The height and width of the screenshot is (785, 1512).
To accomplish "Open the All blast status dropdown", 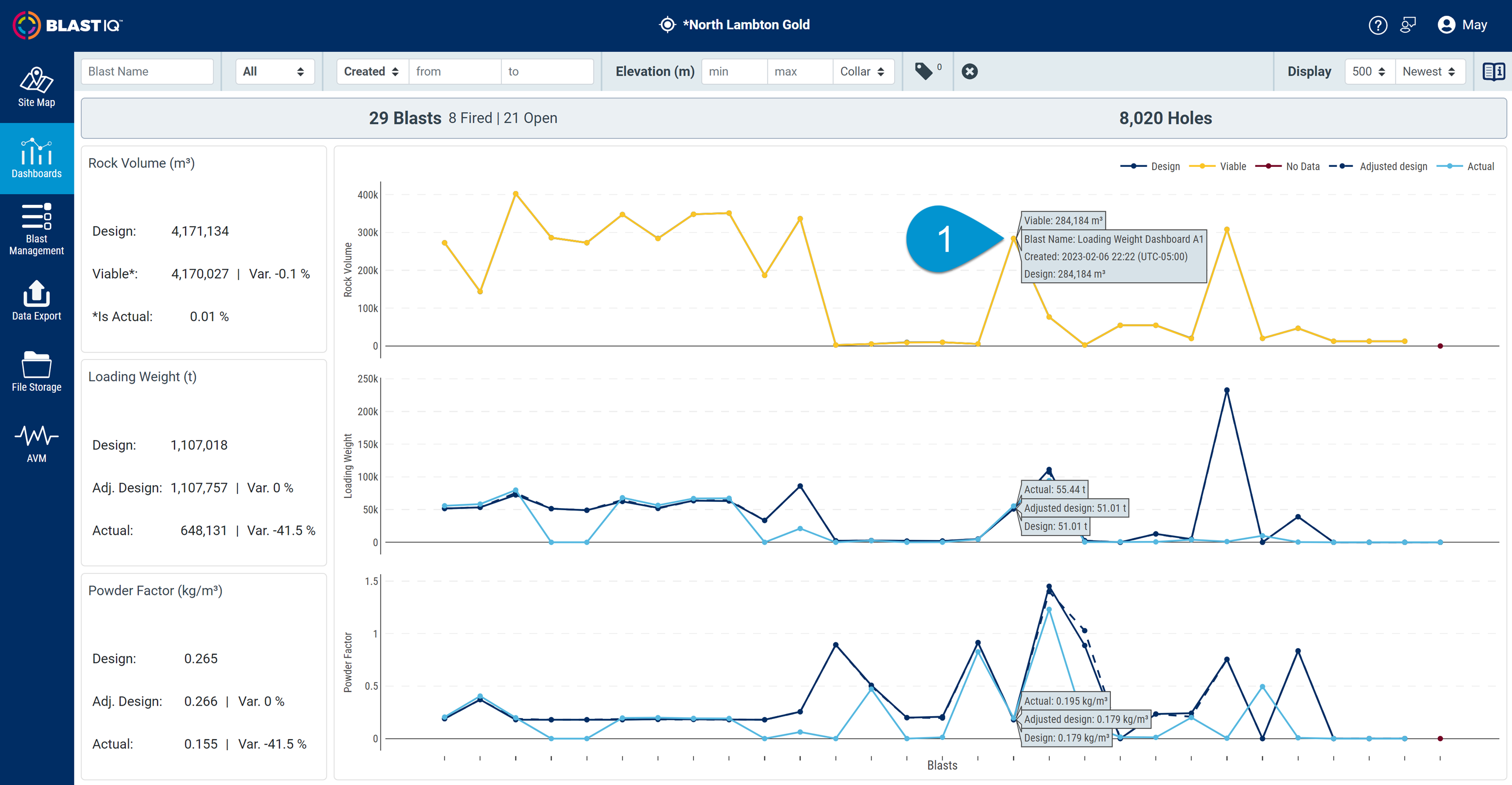I will [275, 71].
